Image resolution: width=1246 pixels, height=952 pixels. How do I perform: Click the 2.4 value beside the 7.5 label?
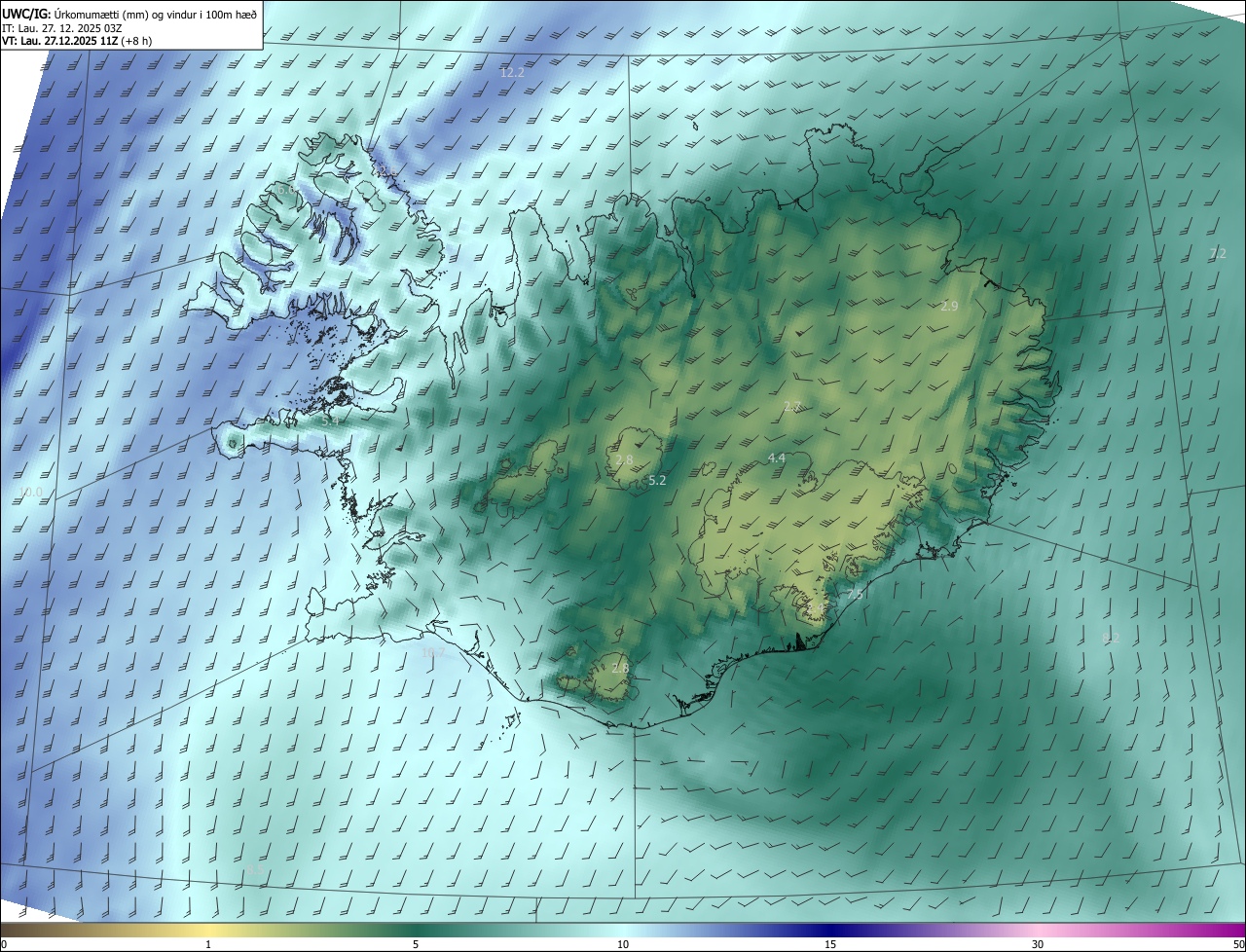click(816, 608)
